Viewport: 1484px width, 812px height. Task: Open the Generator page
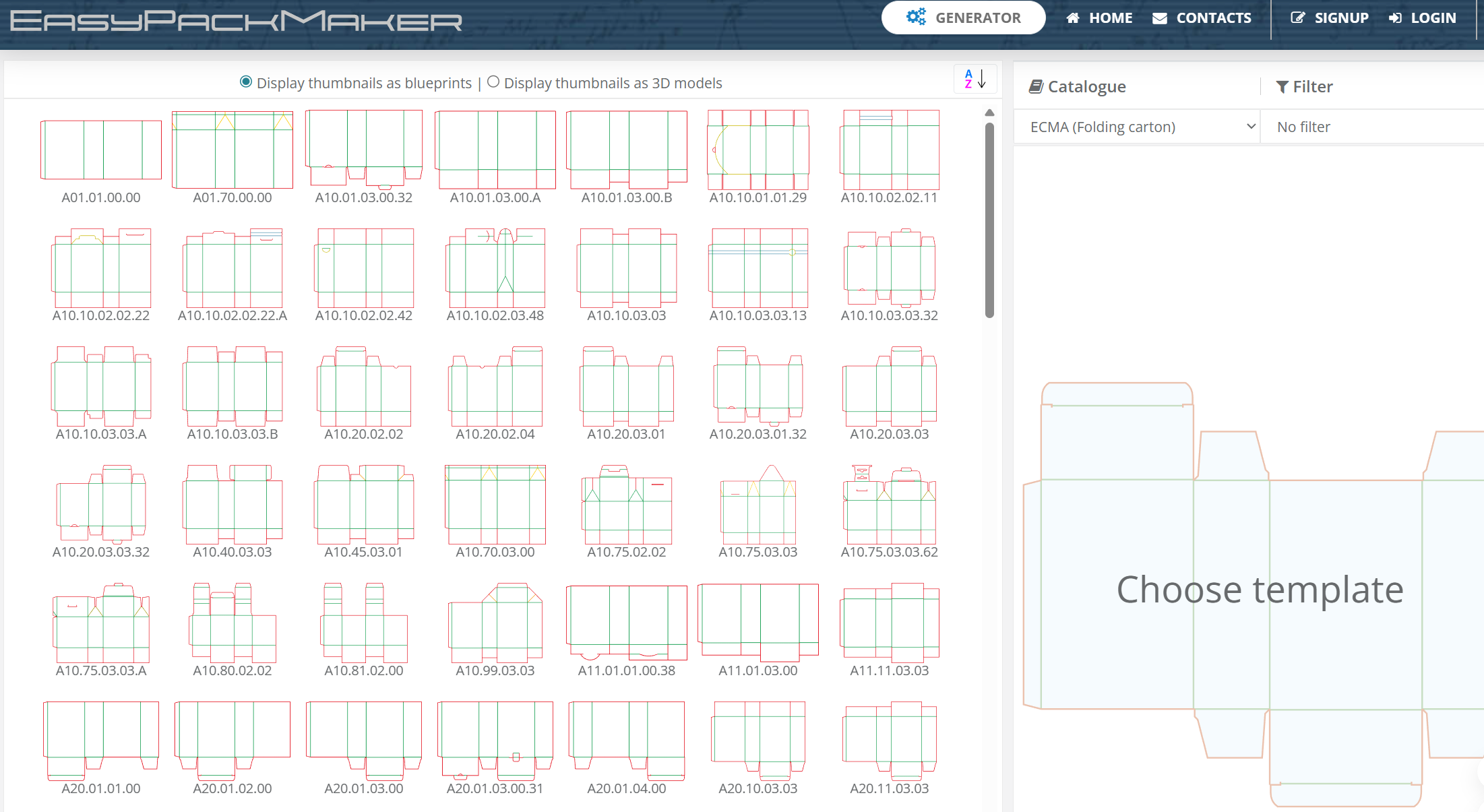tap(963, 18)
